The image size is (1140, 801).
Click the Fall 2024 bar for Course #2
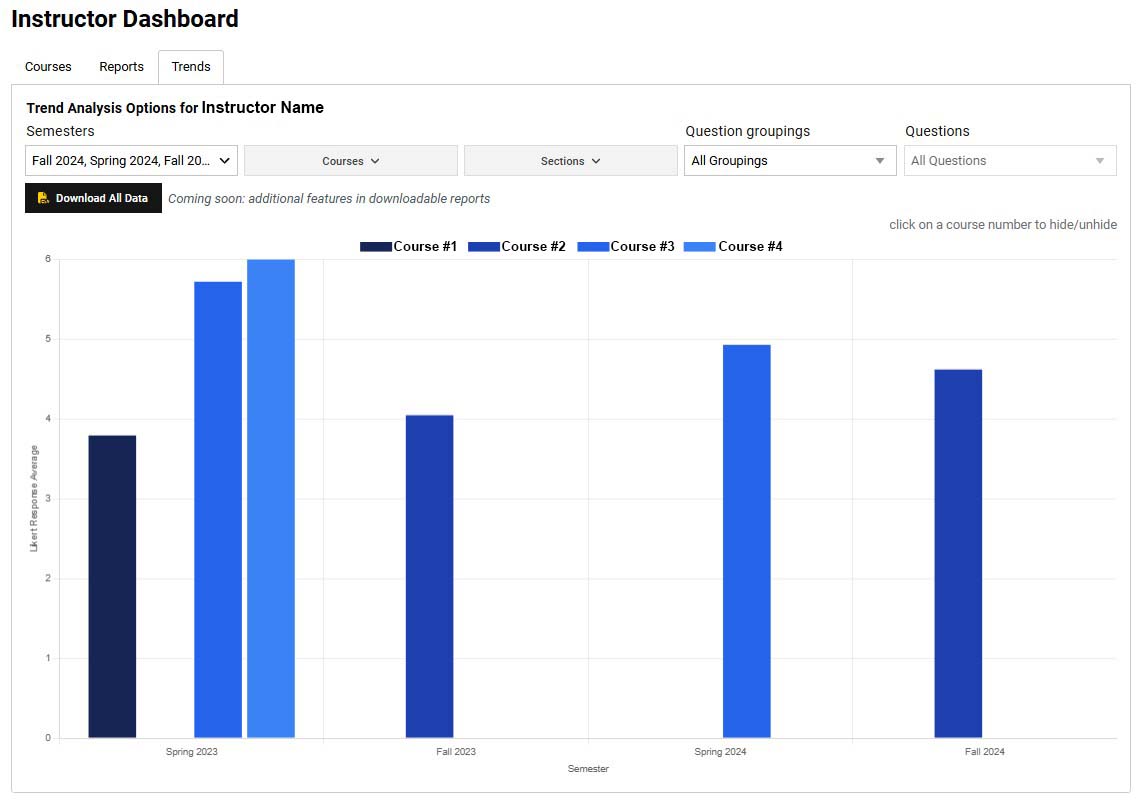[x=958, y=550]
